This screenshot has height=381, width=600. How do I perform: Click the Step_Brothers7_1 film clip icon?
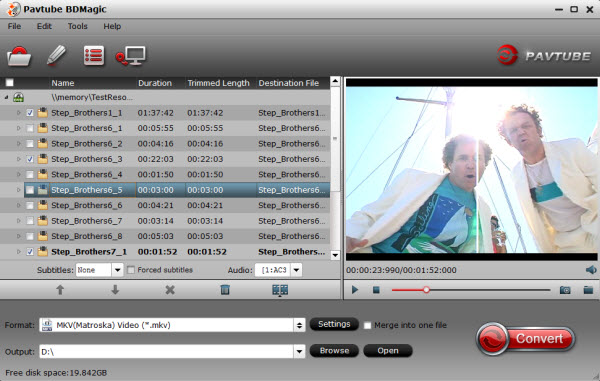point(42,251)
